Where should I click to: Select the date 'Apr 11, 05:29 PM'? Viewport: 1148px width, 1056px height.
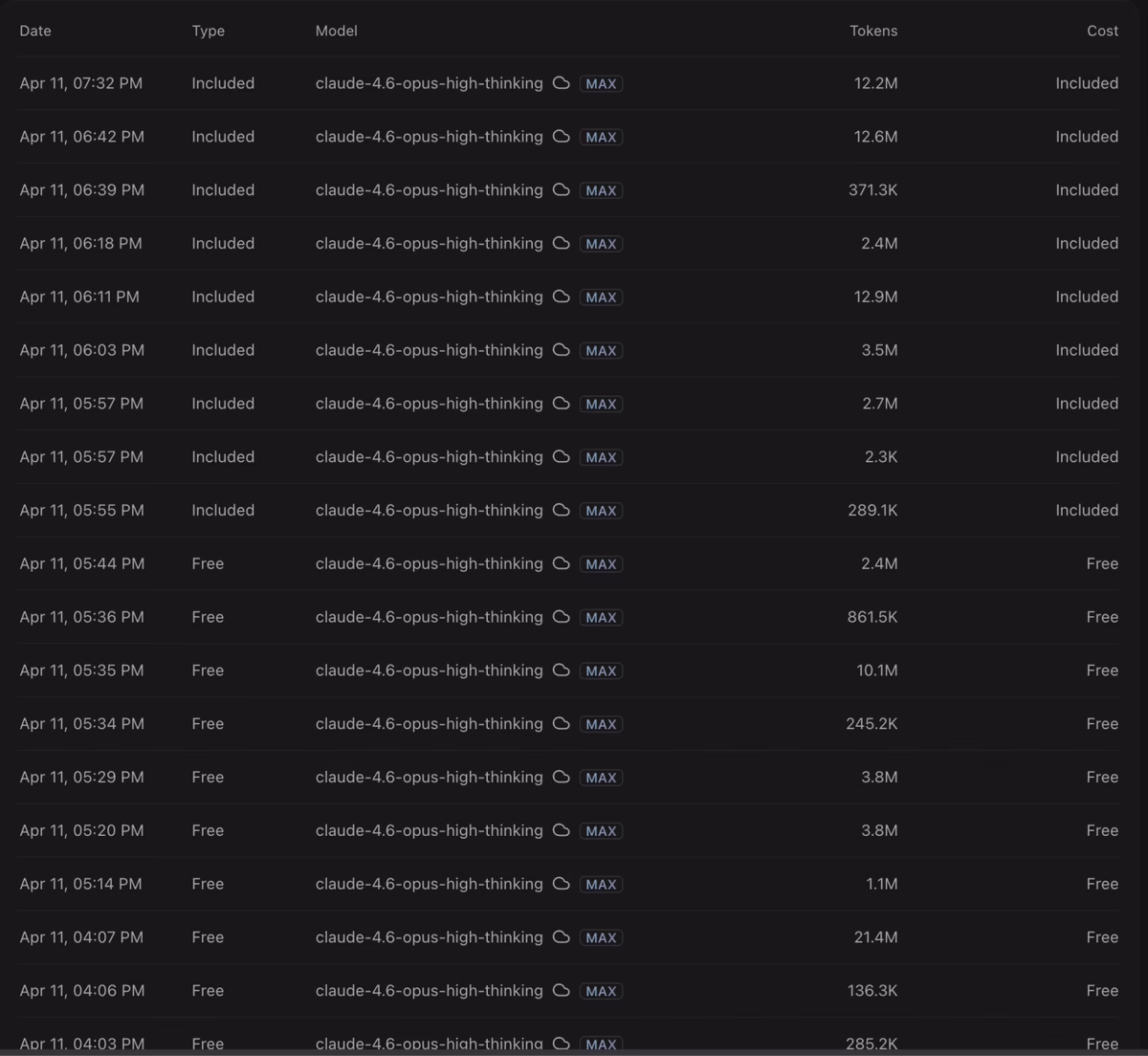pyautogui.click(x=82, y=778)
